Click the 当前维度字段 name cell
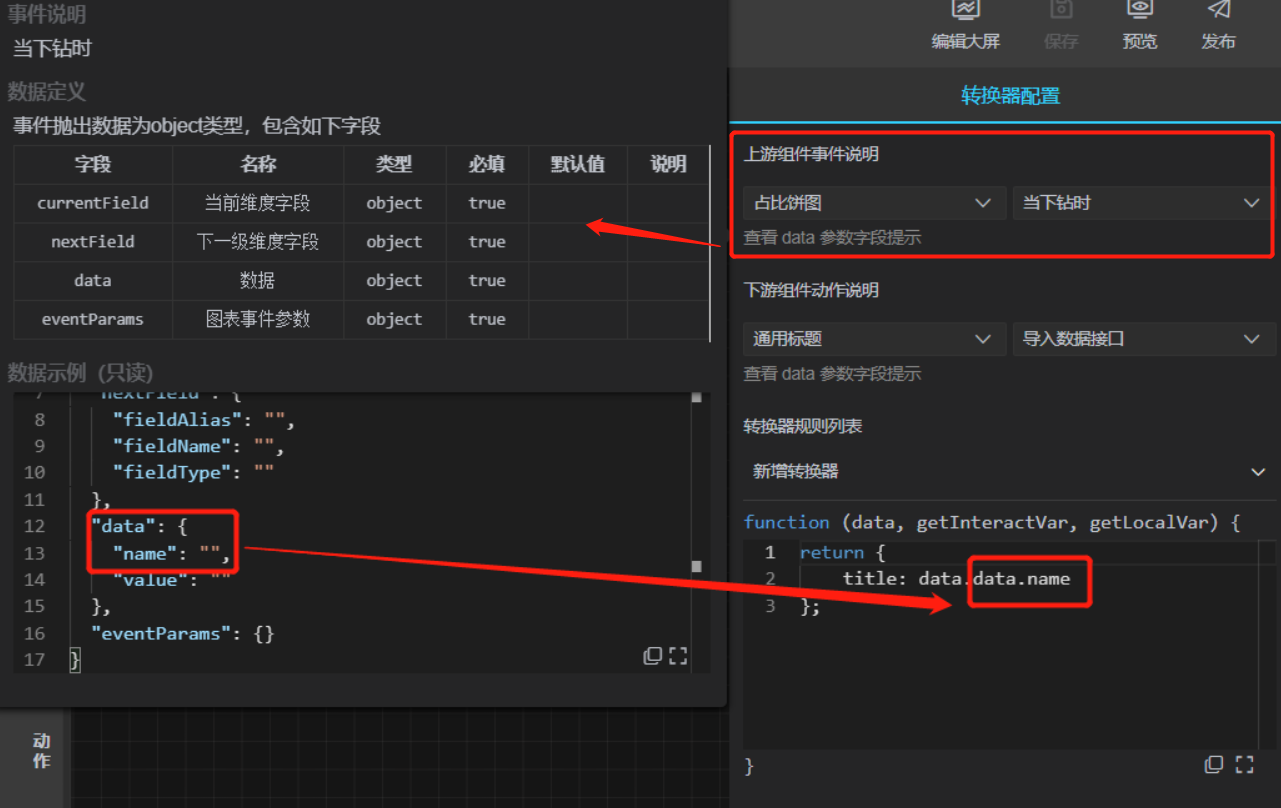 coord(258,203)
